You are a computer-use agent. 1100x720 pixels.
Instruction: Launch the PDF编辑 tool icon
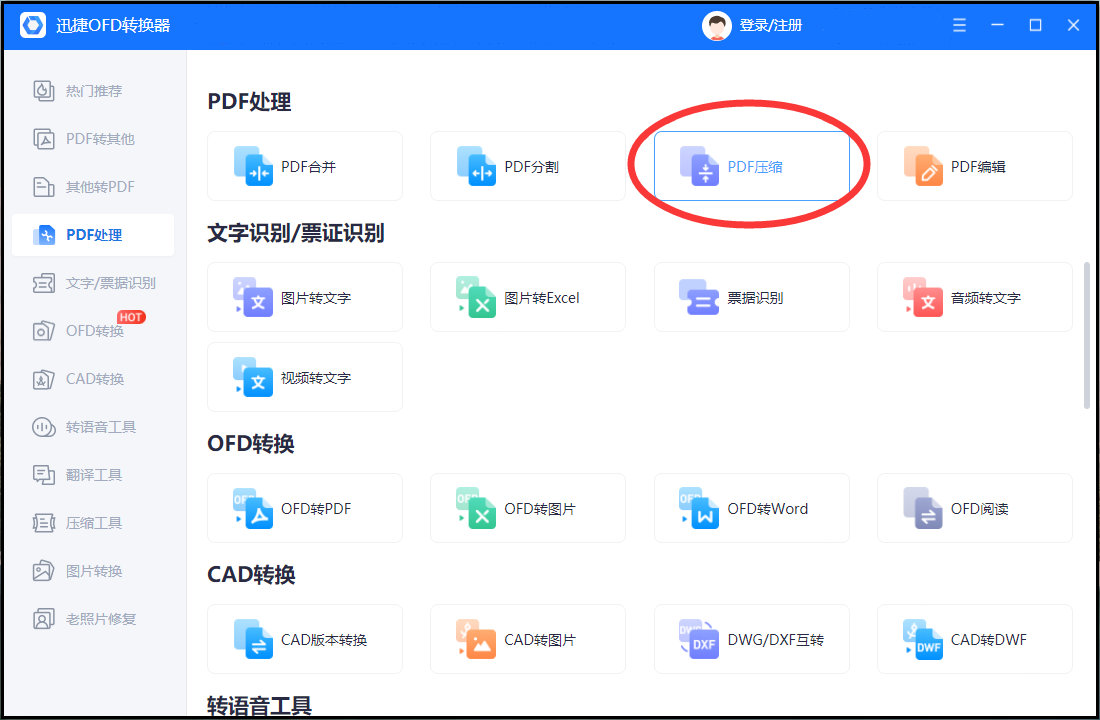tap(923, 166)
